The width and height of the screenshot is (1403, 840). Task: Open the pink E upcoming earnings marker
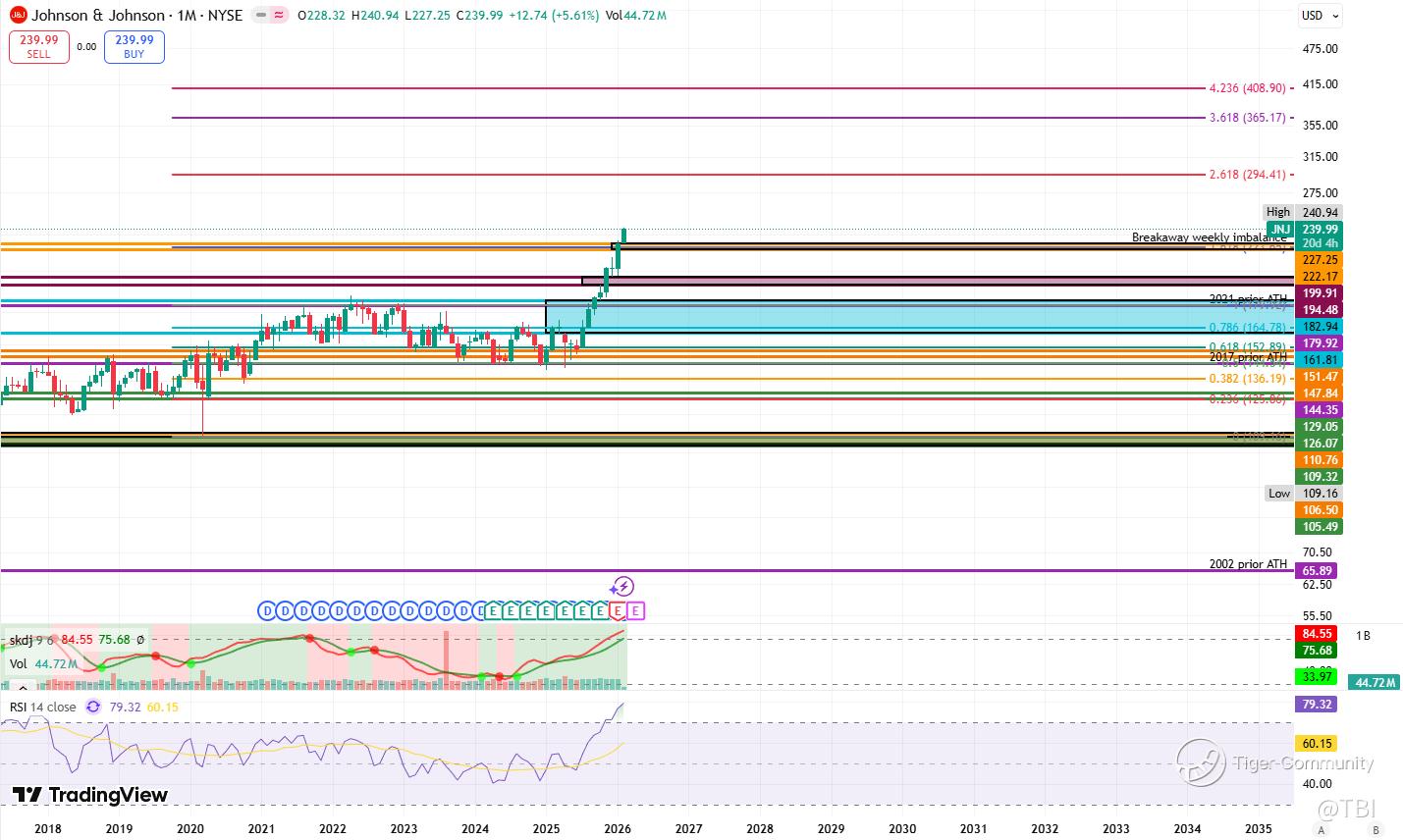[x=635, y=611]
